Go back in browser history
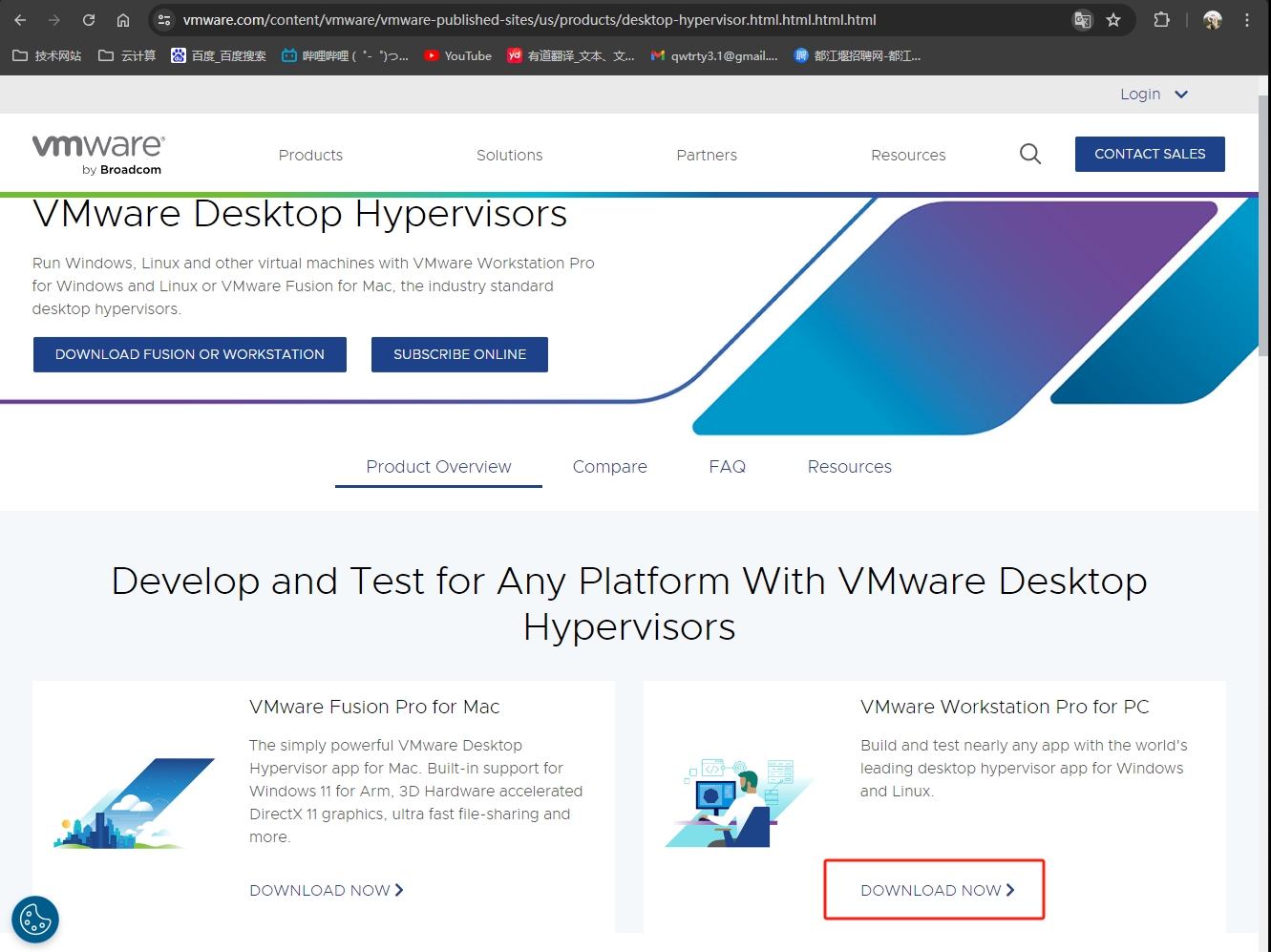 [20, 20]
